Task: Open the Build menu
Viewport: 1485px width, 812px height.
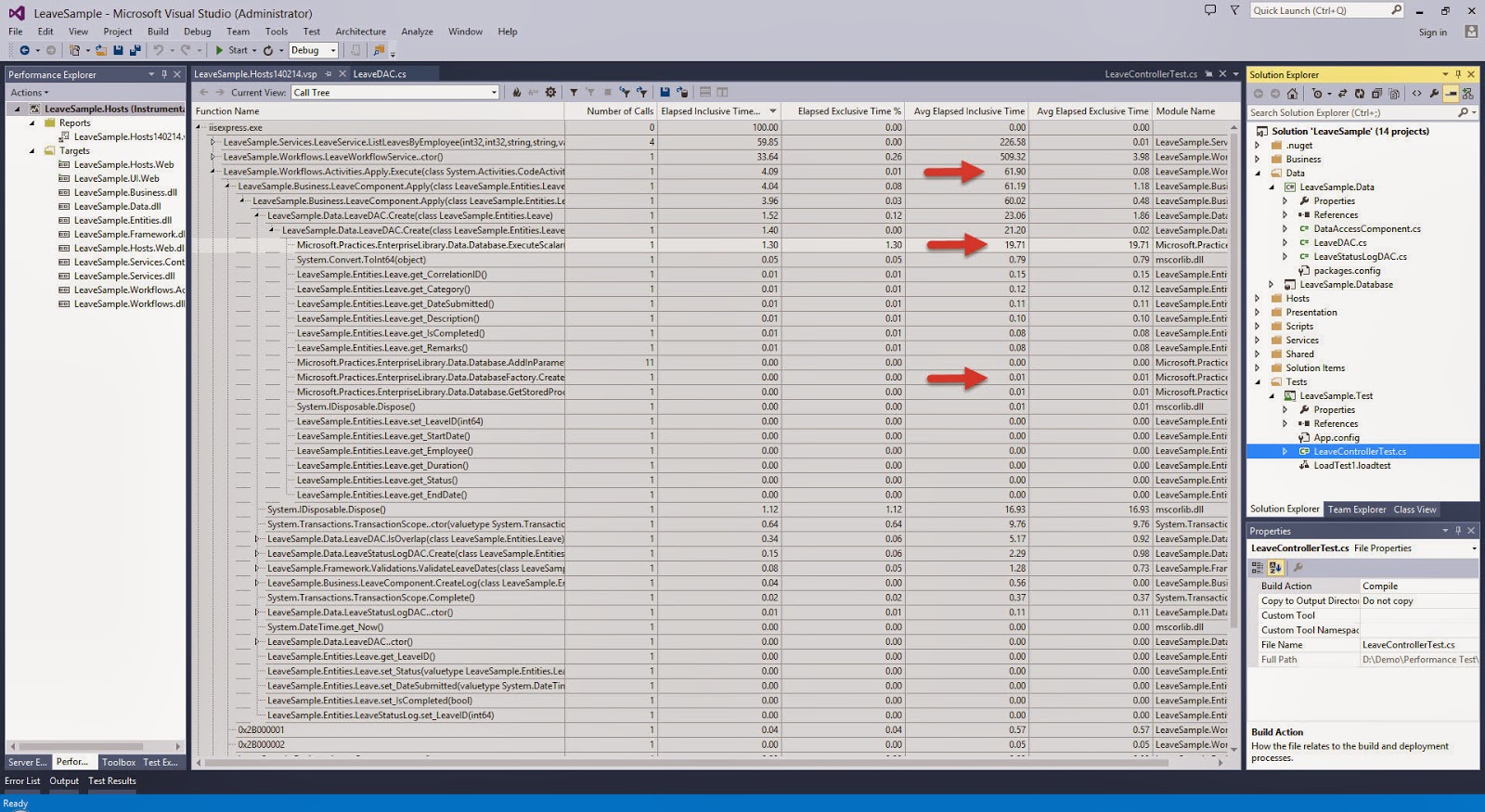Action: (158, 32)
